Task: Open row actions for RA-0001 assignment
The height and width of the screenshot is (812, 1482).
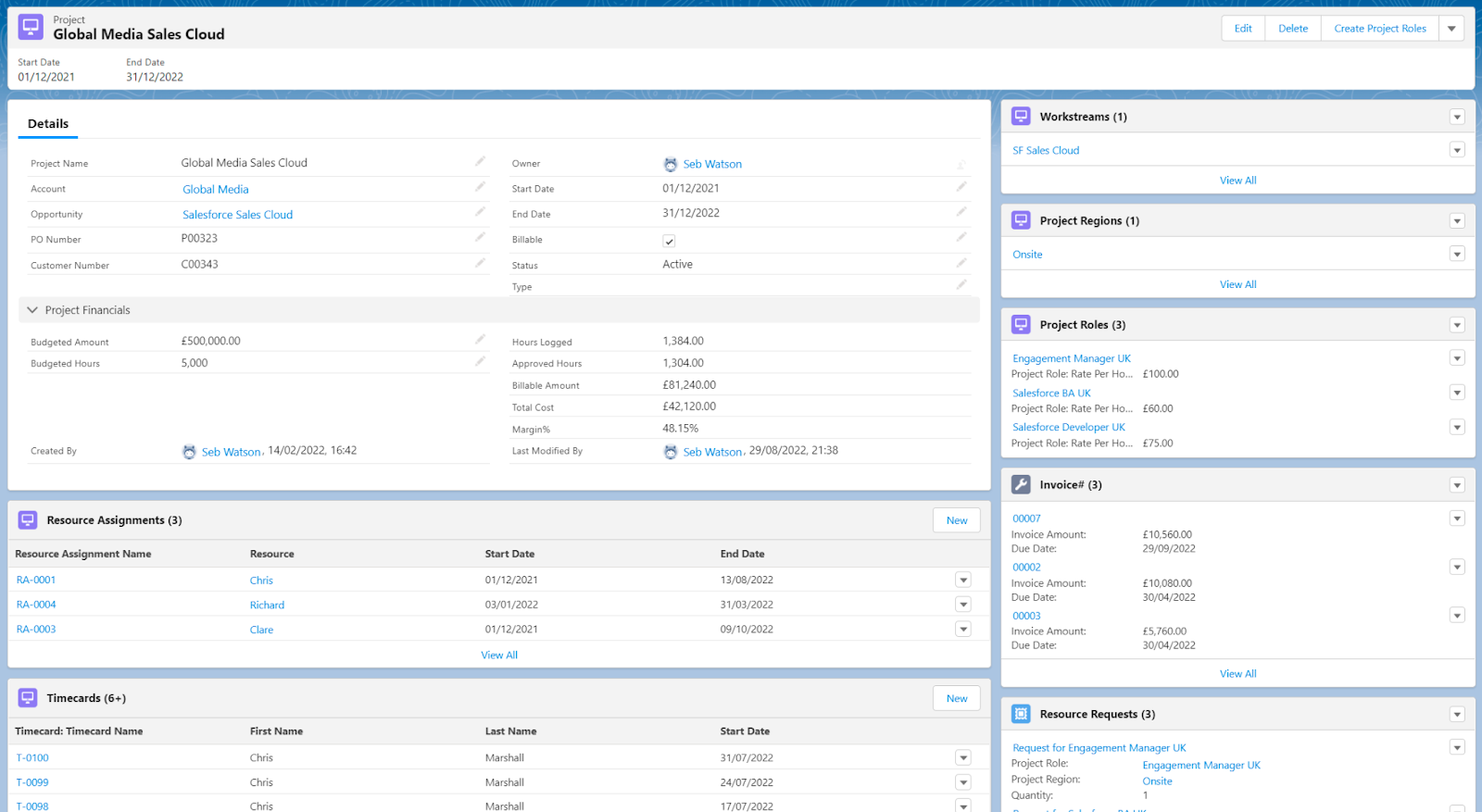Action: (963, 580)
